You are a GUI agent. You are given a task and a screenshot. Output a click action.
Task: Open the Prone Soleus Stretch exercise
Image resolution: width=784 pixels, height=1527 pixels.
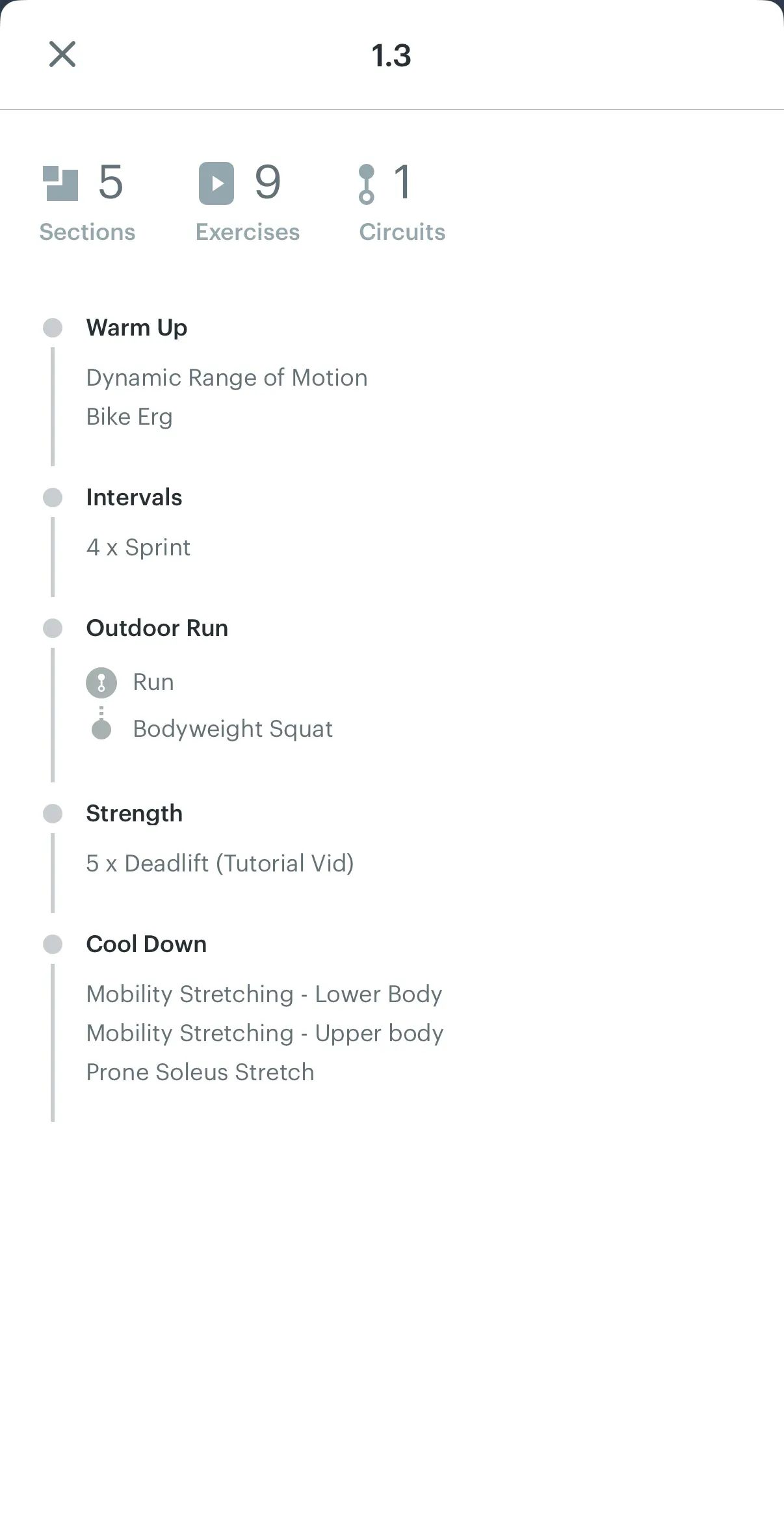tap(200, 1072)
